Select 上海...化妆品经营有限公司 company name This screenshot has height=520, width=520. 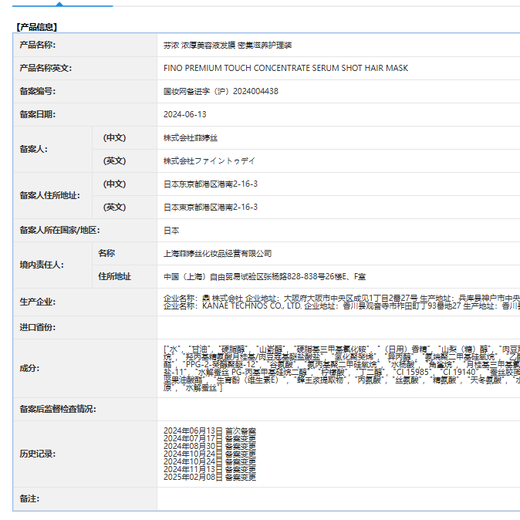(218, 254)
